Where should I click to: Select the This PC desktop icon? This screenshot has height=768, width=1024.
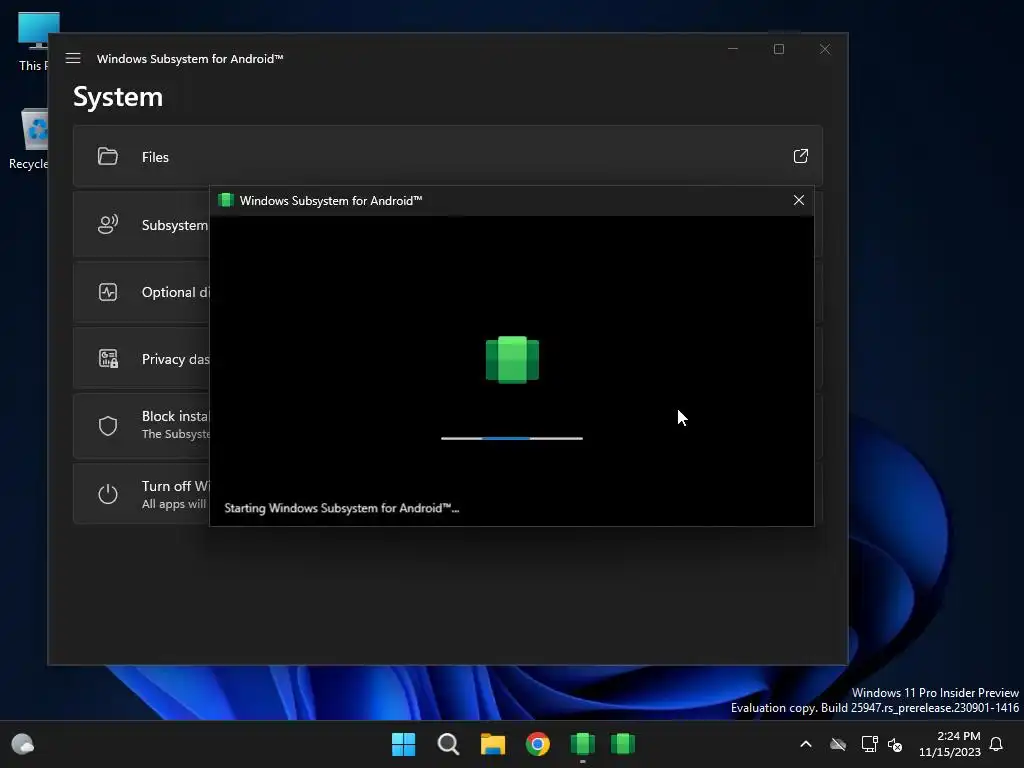click(x=37, y=41)
